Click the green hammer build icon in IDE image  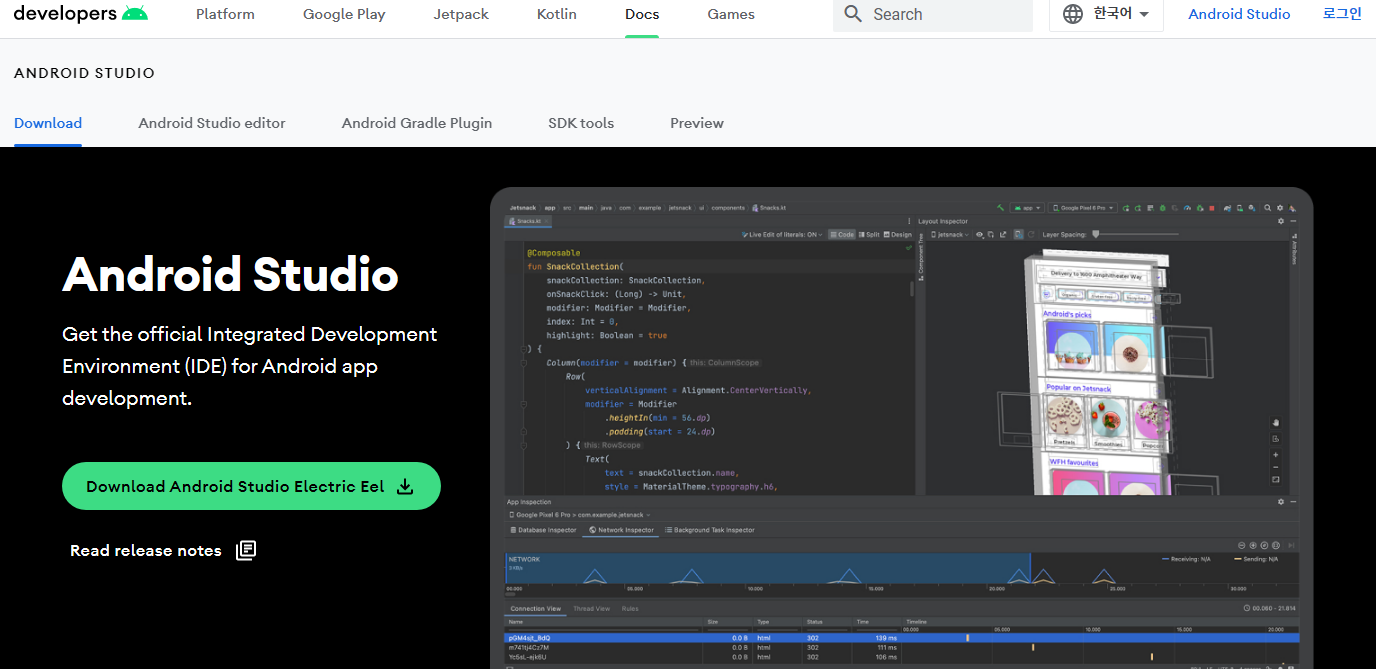(x=1001, y=208)
